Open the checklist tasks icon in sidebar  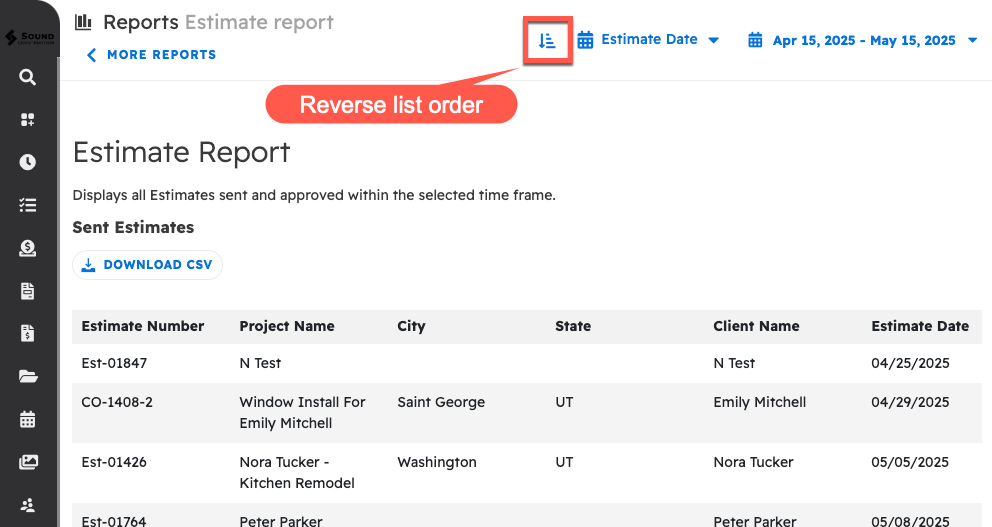[28, 205]
